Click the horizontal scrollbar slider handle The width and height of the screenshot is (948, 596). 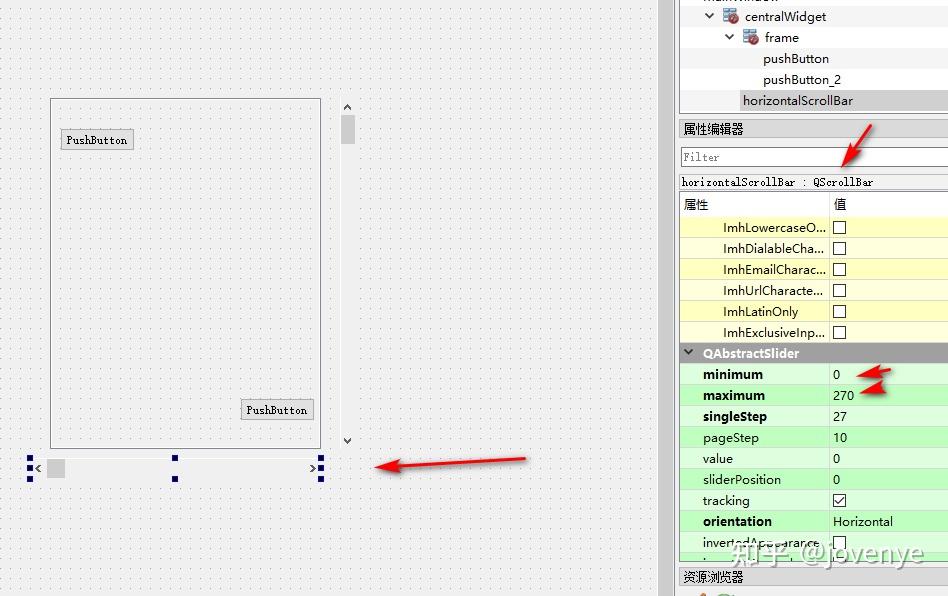[x=56, y=468]
